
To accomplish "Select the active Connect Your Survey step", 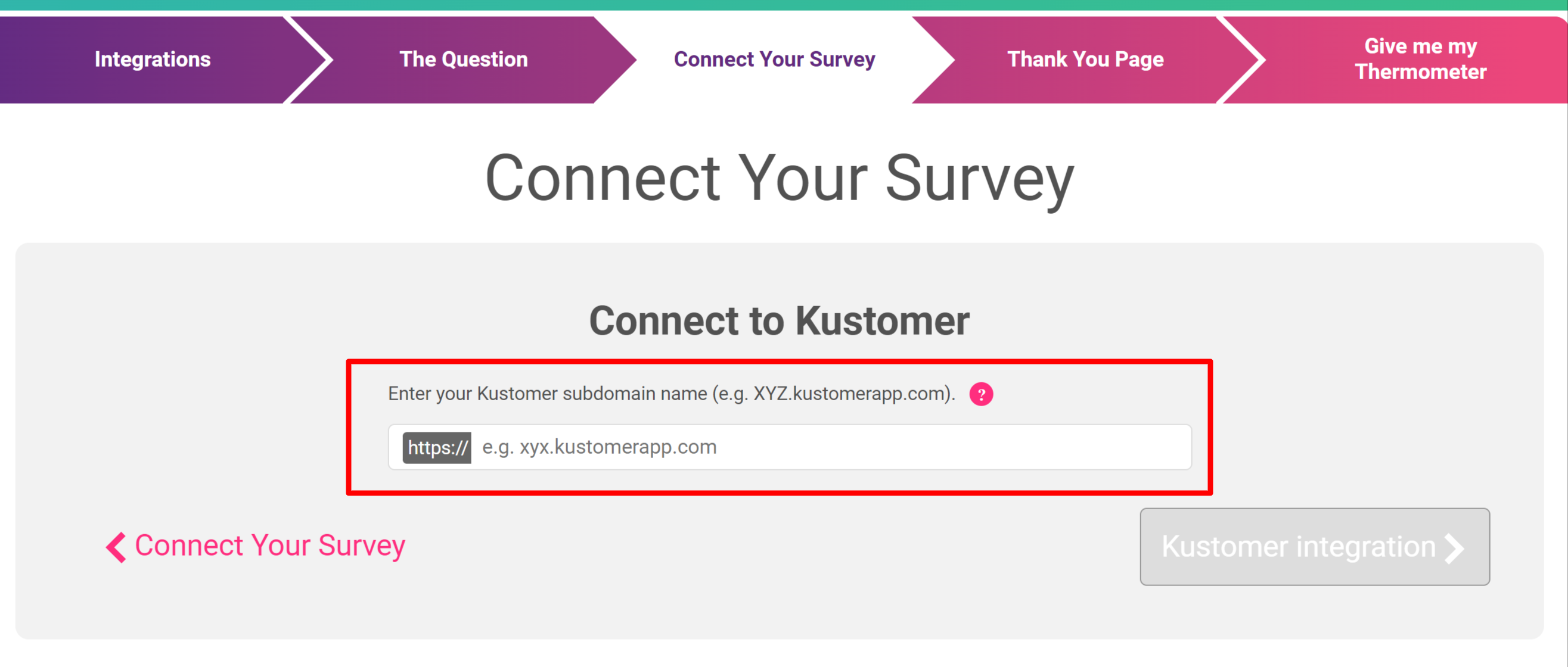I will [774, 60].
